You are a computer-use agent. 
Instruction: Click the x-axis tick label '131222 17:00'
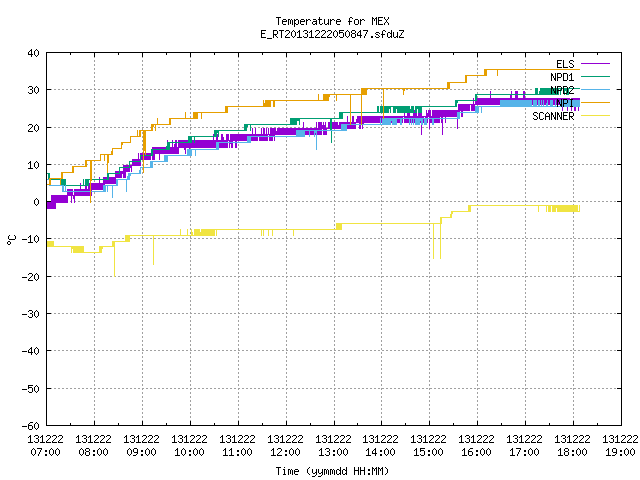coord(524,445)
